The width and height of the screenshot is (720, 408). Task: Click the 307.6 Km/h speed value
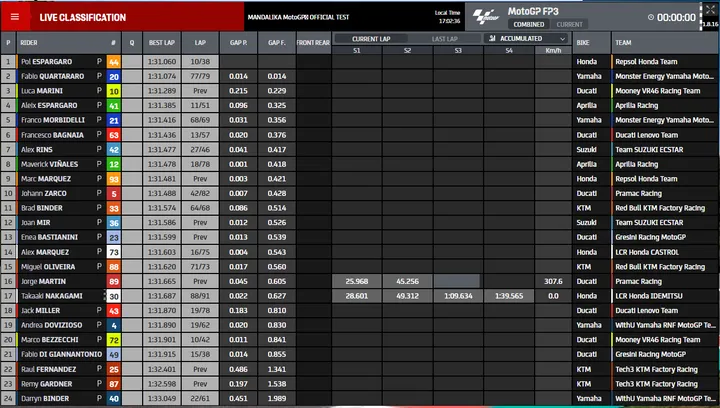pyautogui.click(x=553, y=281)
